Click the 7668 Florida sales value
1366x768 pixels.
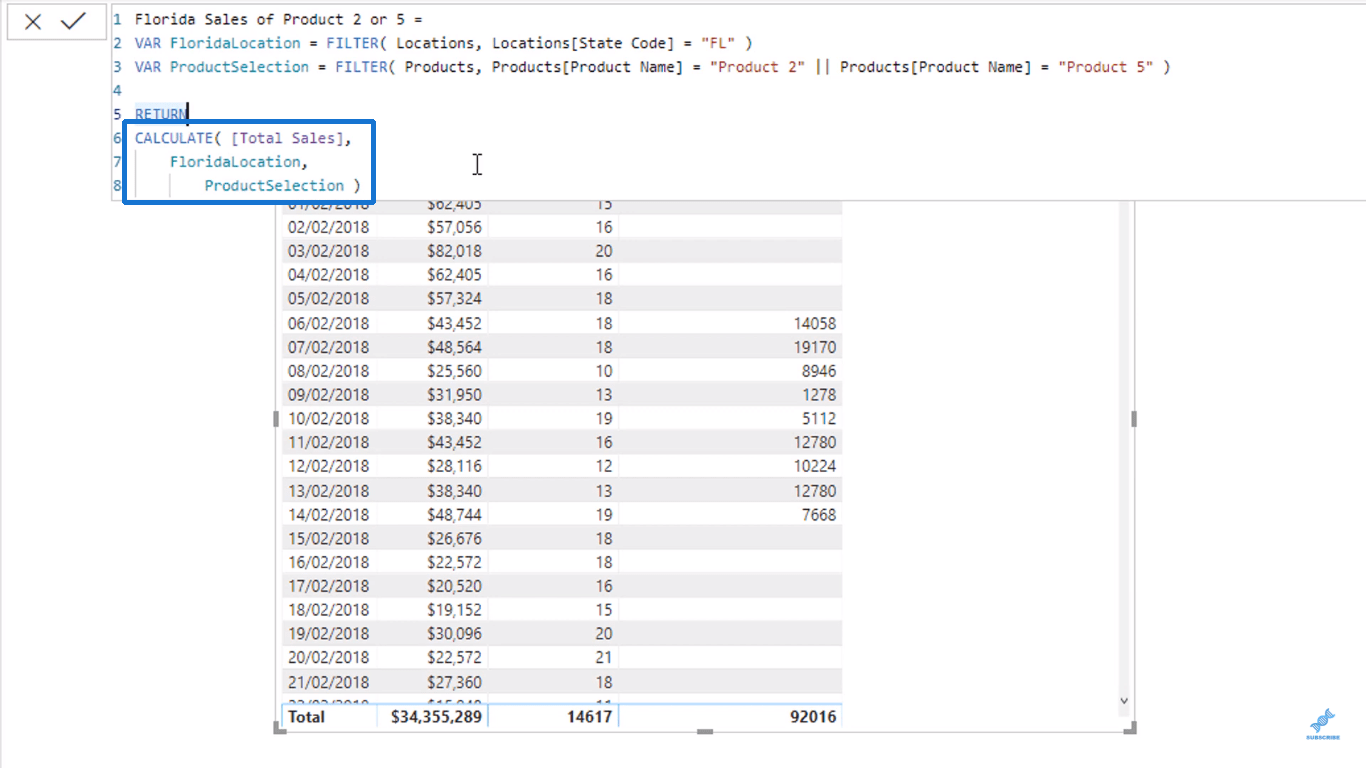point(818,514)
